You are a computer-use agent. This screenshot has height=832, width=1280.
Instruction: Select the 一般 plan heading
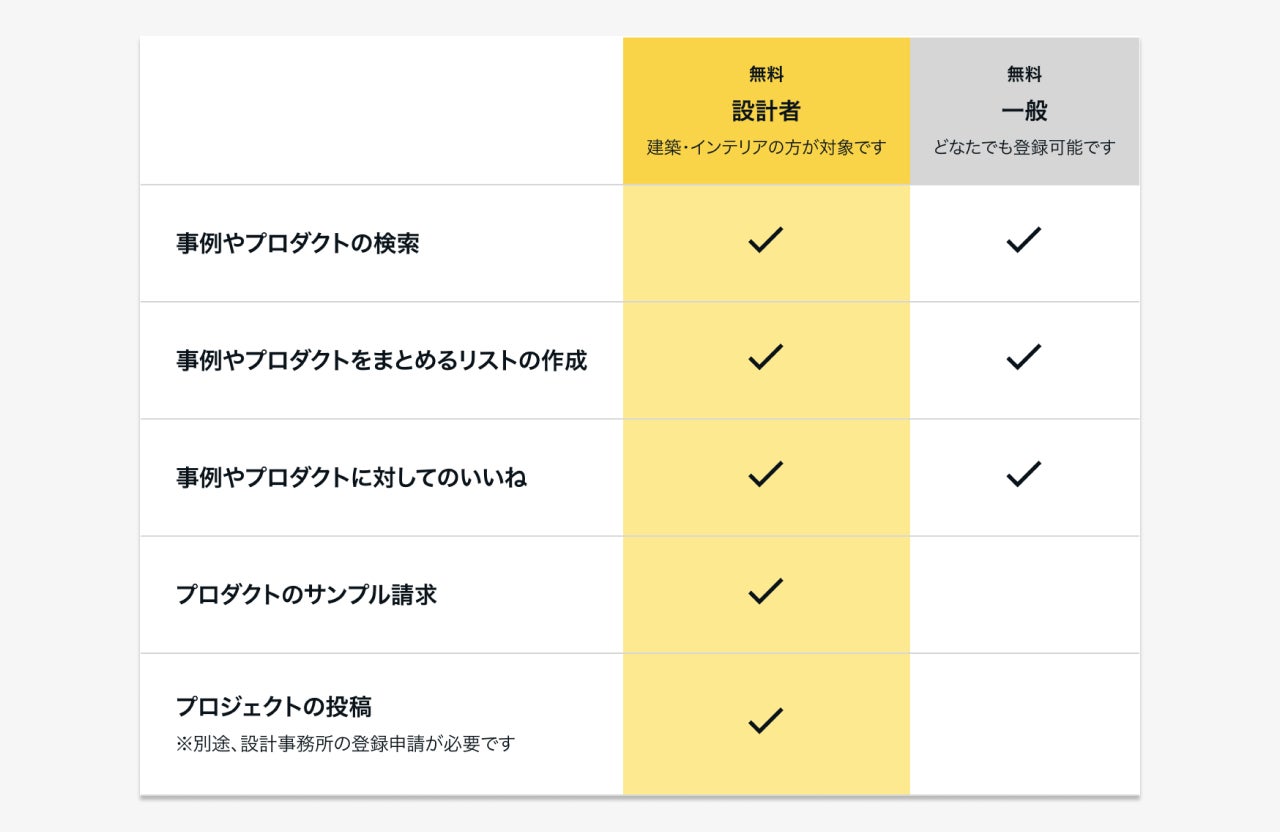(1024, 111)
